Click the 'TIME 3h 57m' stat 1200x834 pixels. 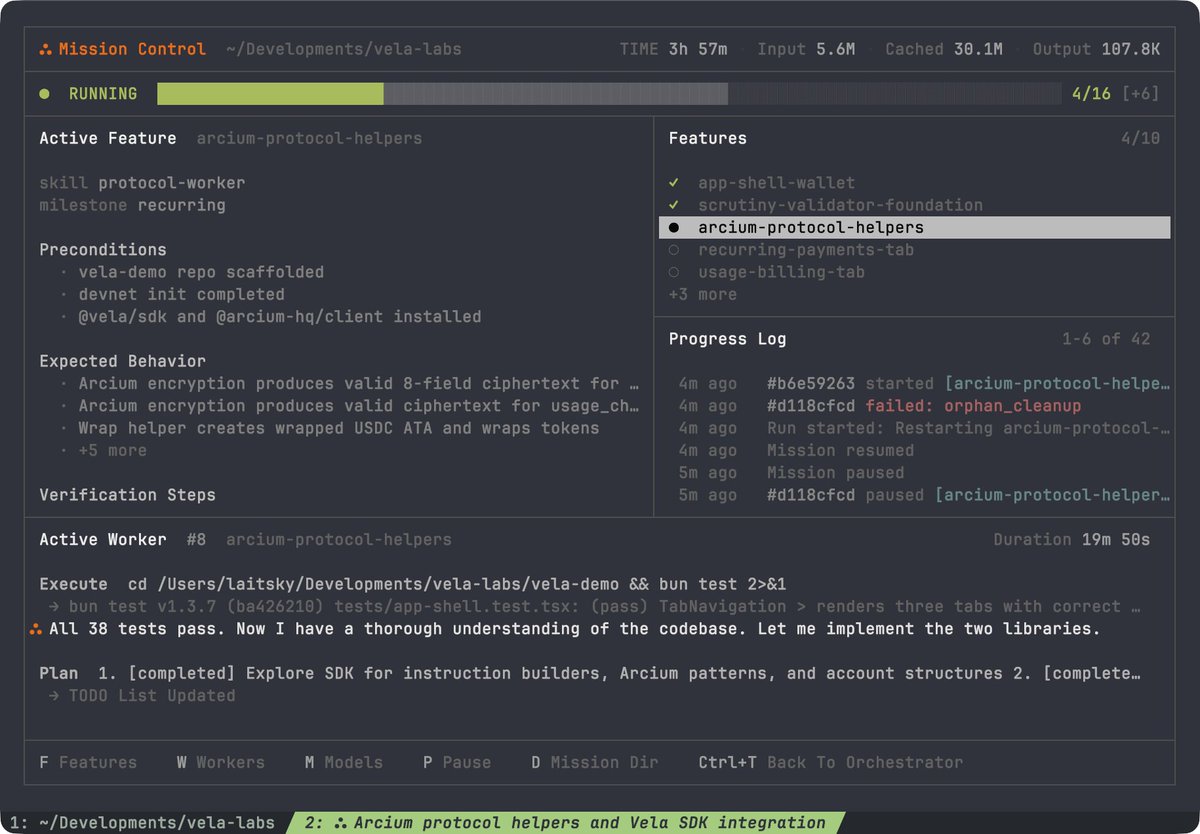tap(674, 49)
